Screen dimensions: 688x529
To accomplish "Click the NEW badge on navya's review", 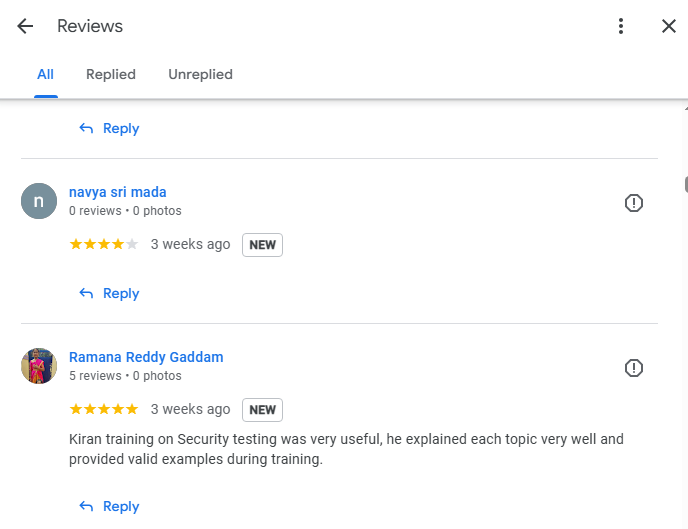I will 262,245.
